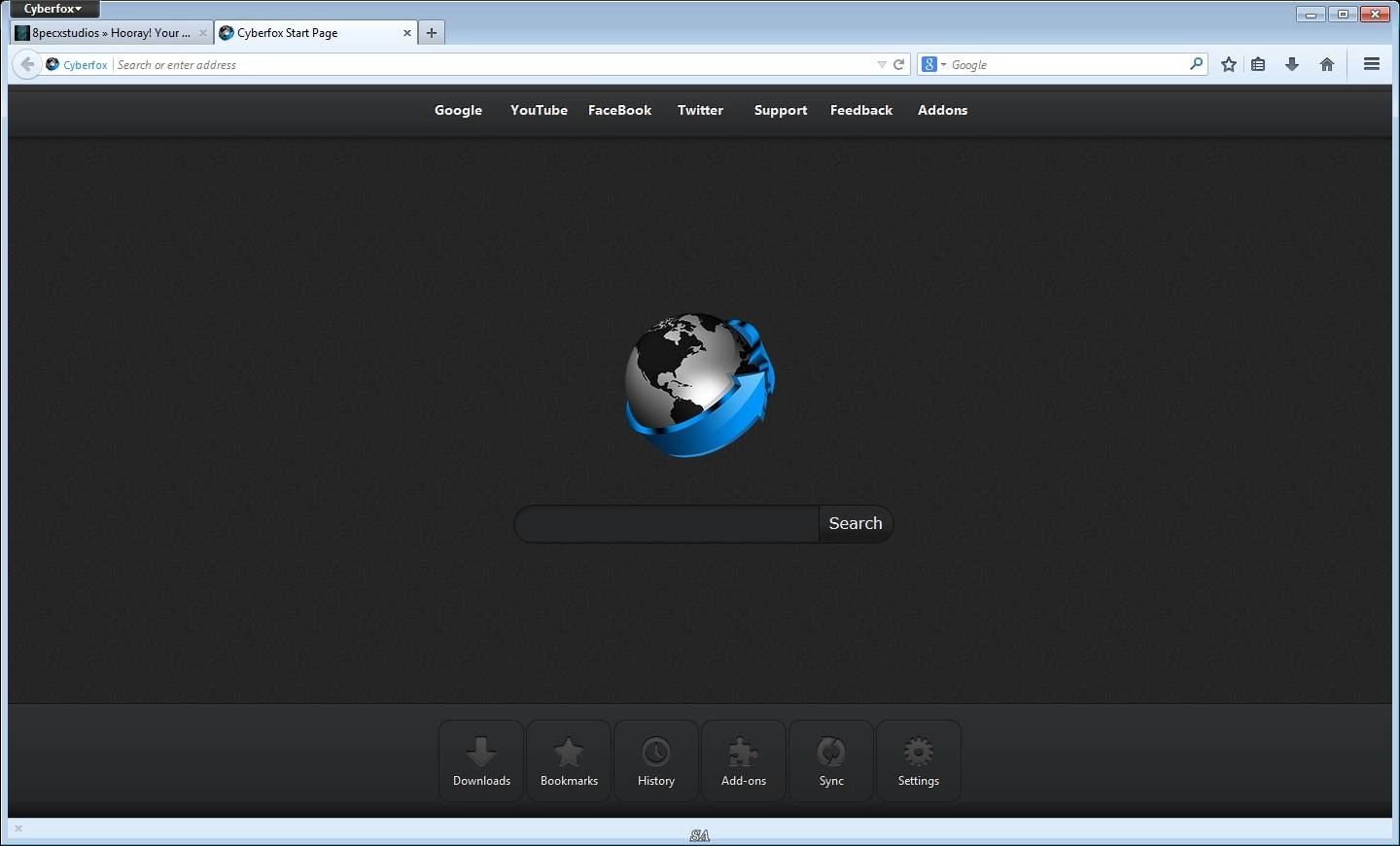Open the Feedback link
This screenshot has width=1400, height=846.
pos(861,110)
